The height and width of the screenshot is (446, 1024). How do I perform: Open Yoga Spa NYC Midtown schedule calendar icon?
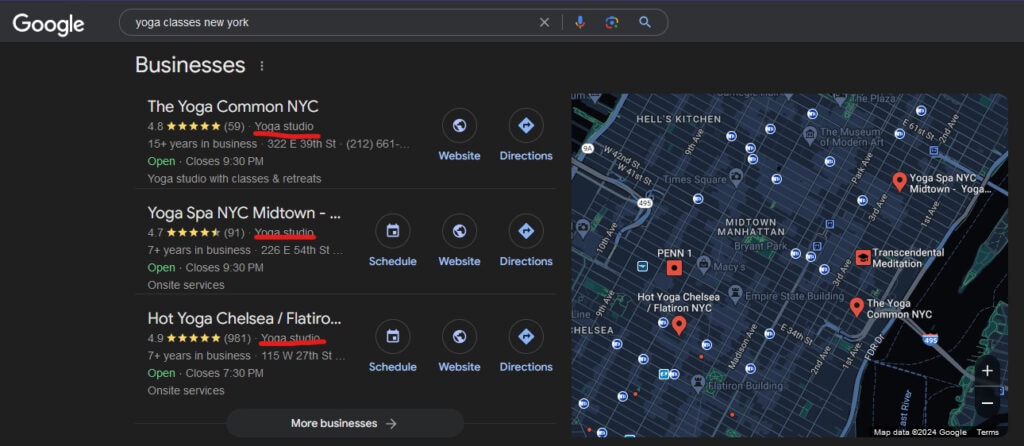(392, 231)
